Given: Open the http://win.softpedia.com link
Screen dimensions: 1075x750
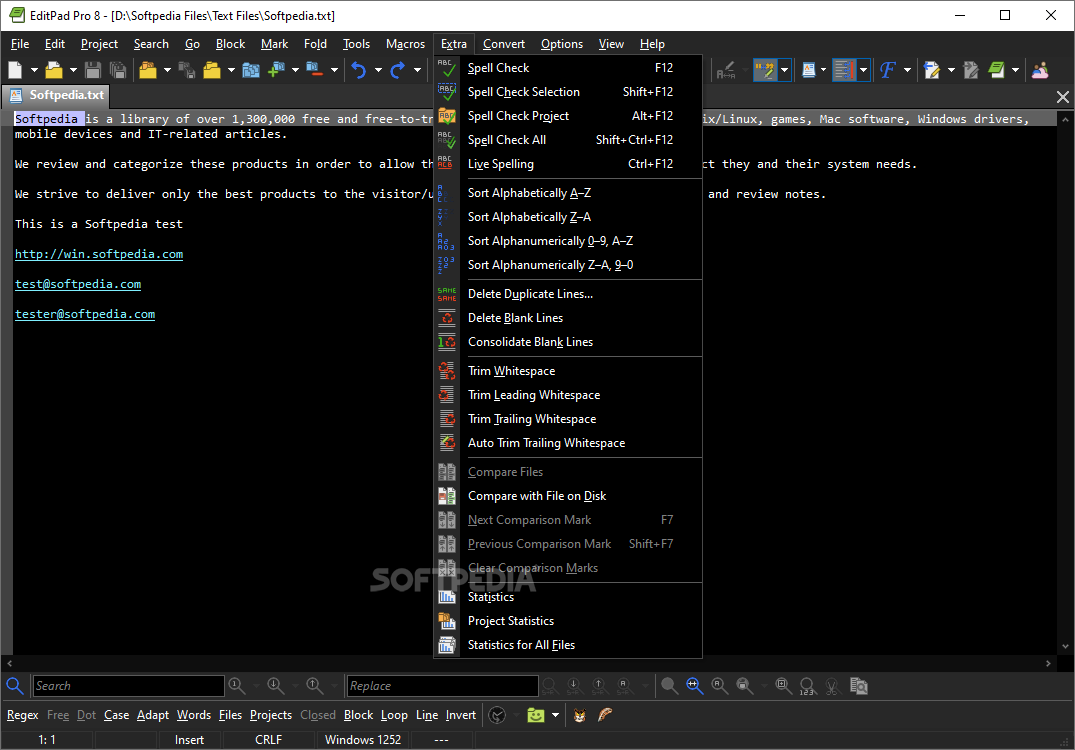Looking at the screenshot, I should pos(99,254).
